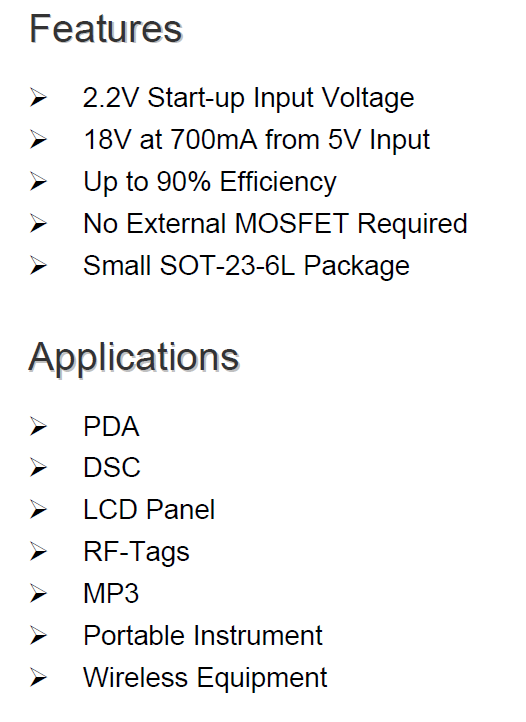Click the DSC list item
The image size is (526, 722).
pos(111,468)
